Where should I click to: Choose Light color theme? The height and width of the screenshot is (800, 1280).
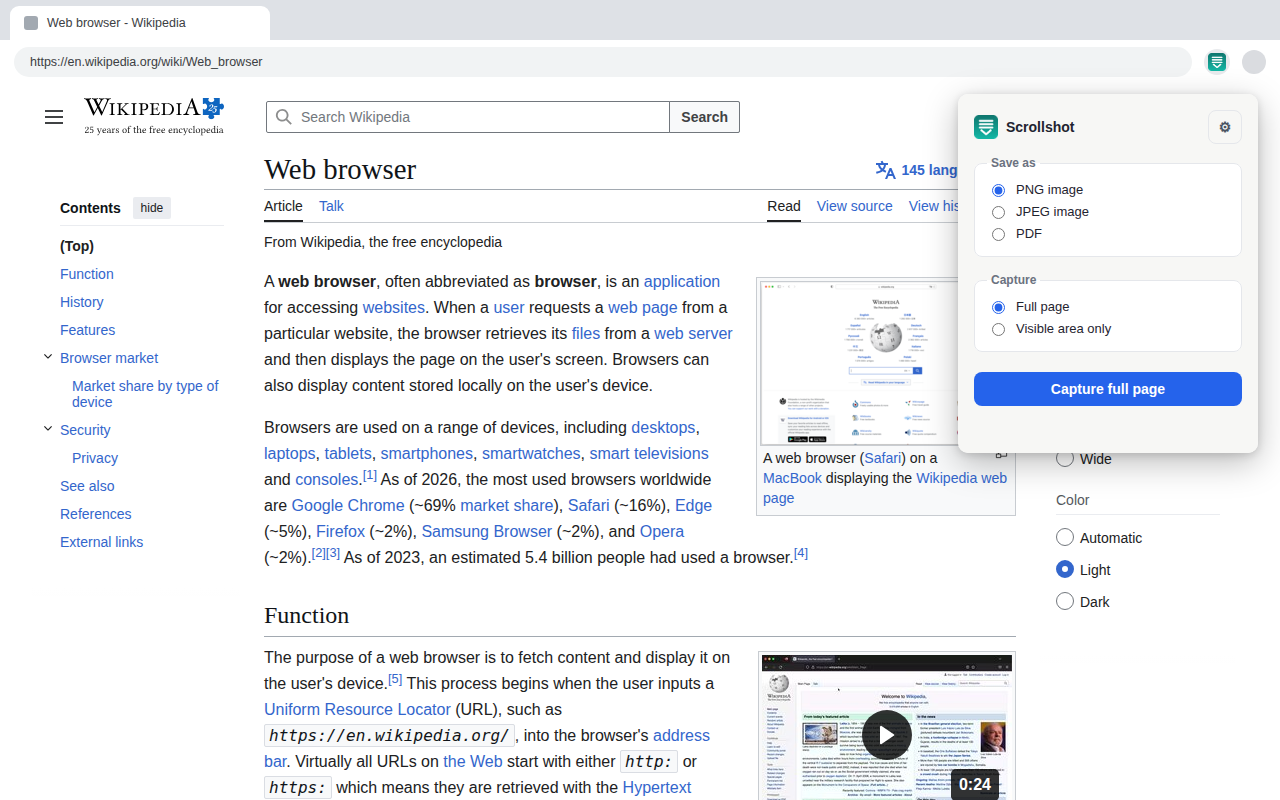tap(1065, 570)
